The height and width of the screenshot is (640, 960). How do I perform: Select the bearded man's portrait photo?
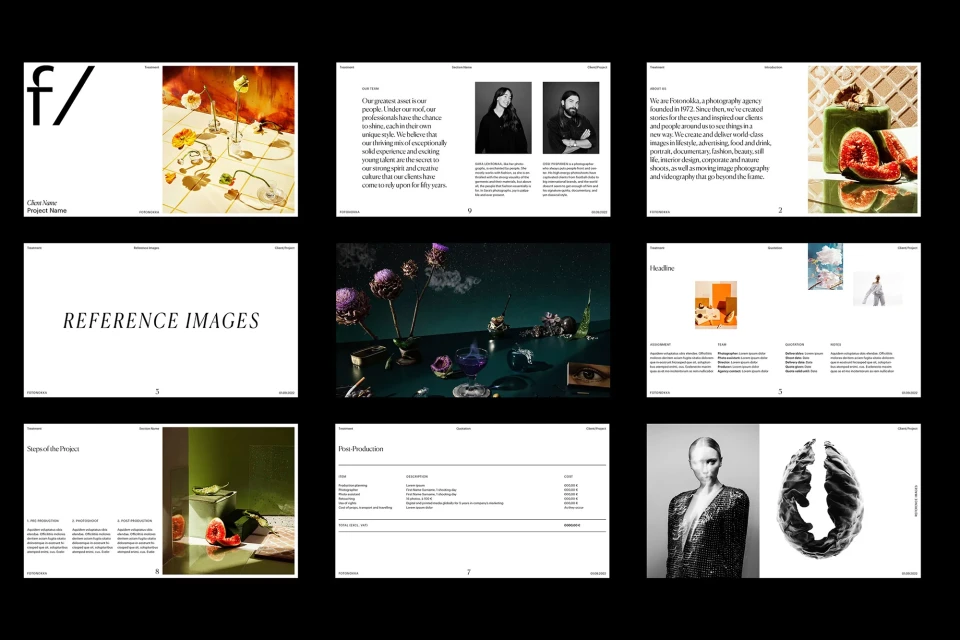click(570, 117)
